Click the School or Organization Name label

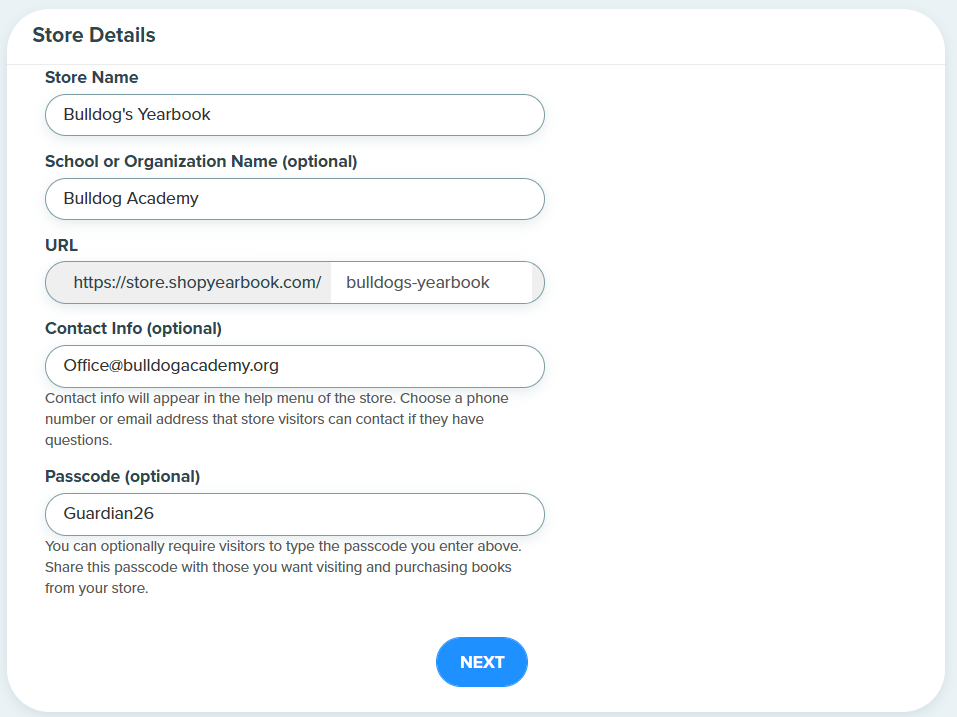(x=201, y=162)
